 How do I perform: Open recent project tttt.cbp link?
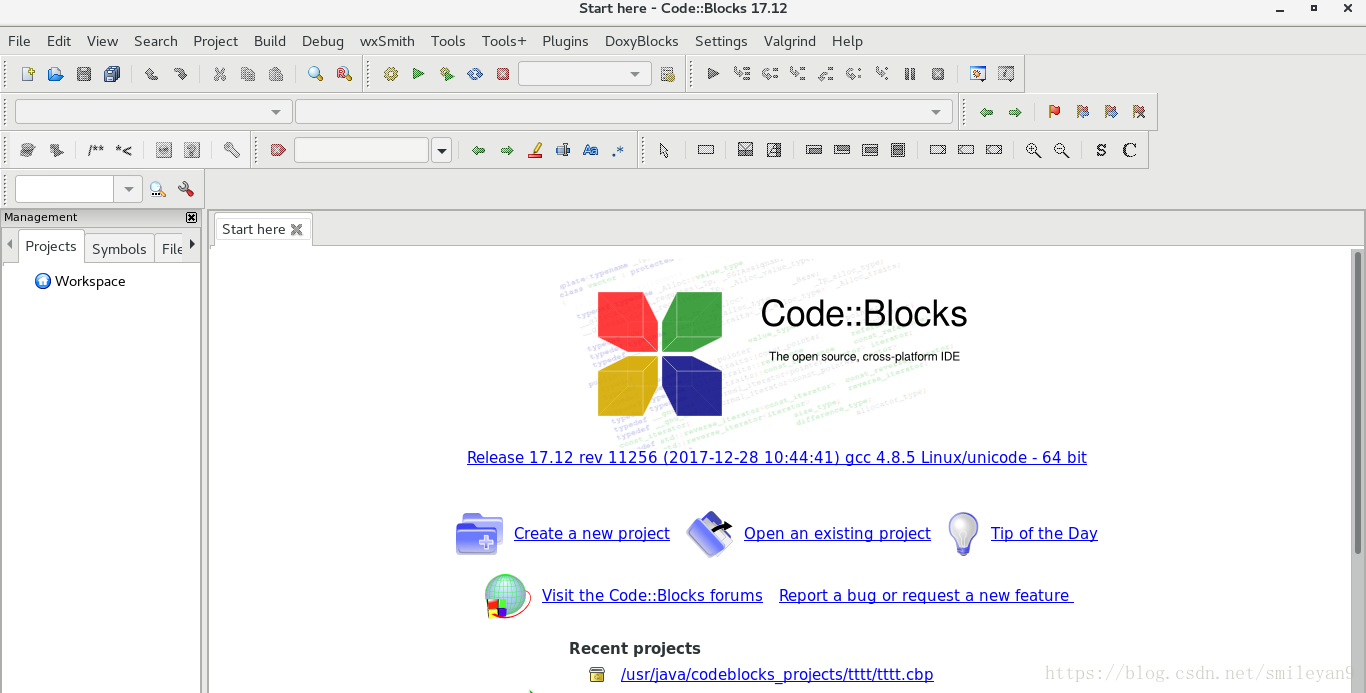(777, 675)
